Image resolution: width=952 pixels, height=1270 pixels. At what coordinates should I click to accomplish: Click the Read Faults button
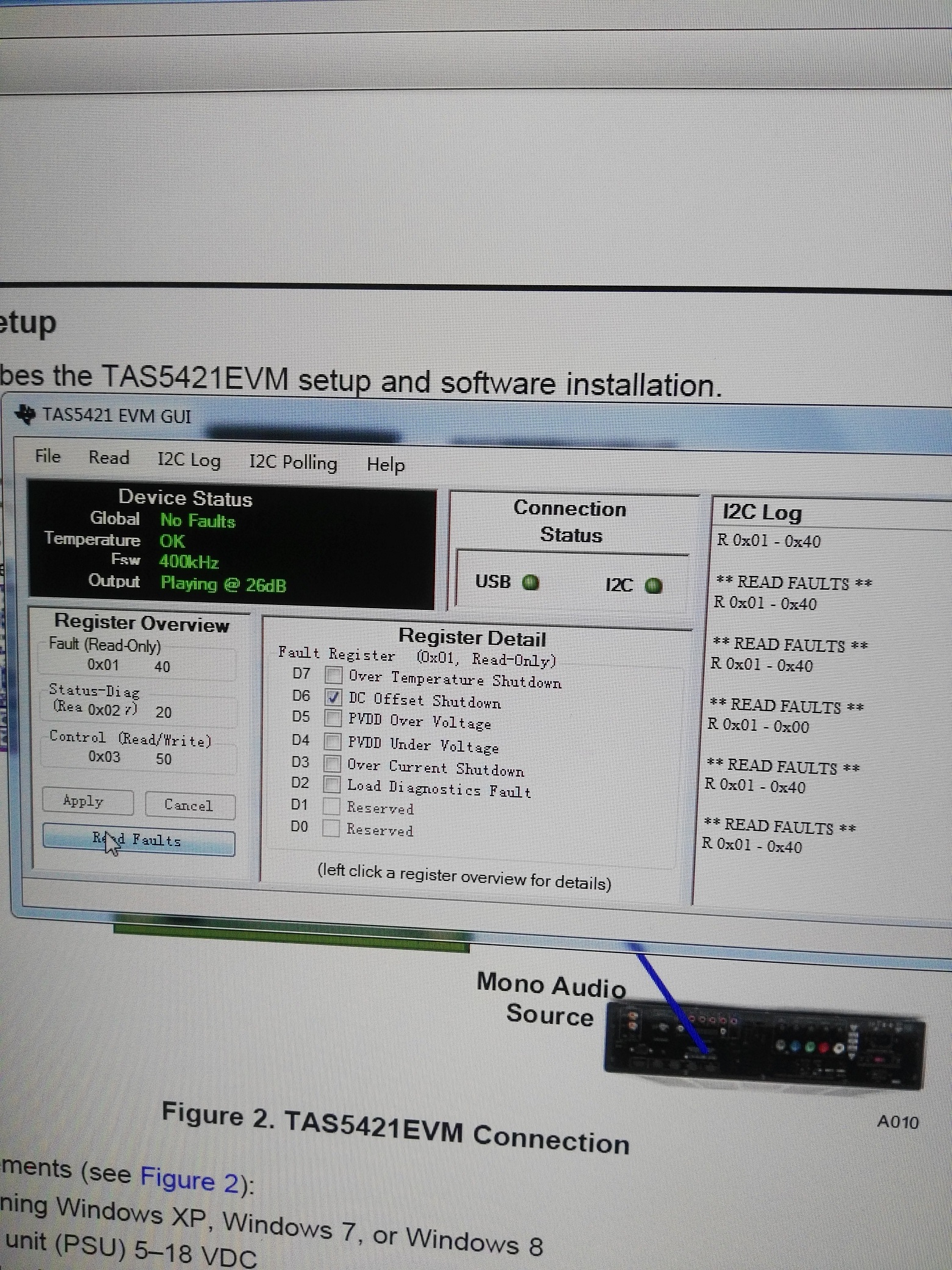[x=139, y=840]
